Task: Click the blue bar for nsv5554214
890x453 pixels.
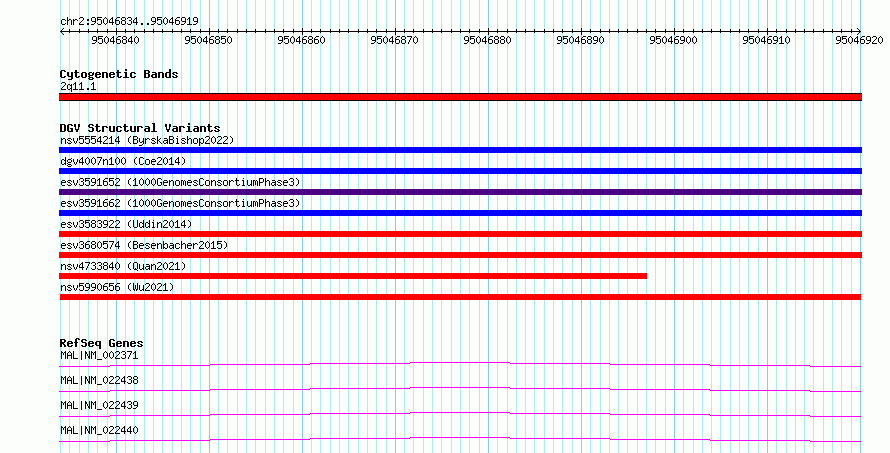Action: tap(460, 150)
